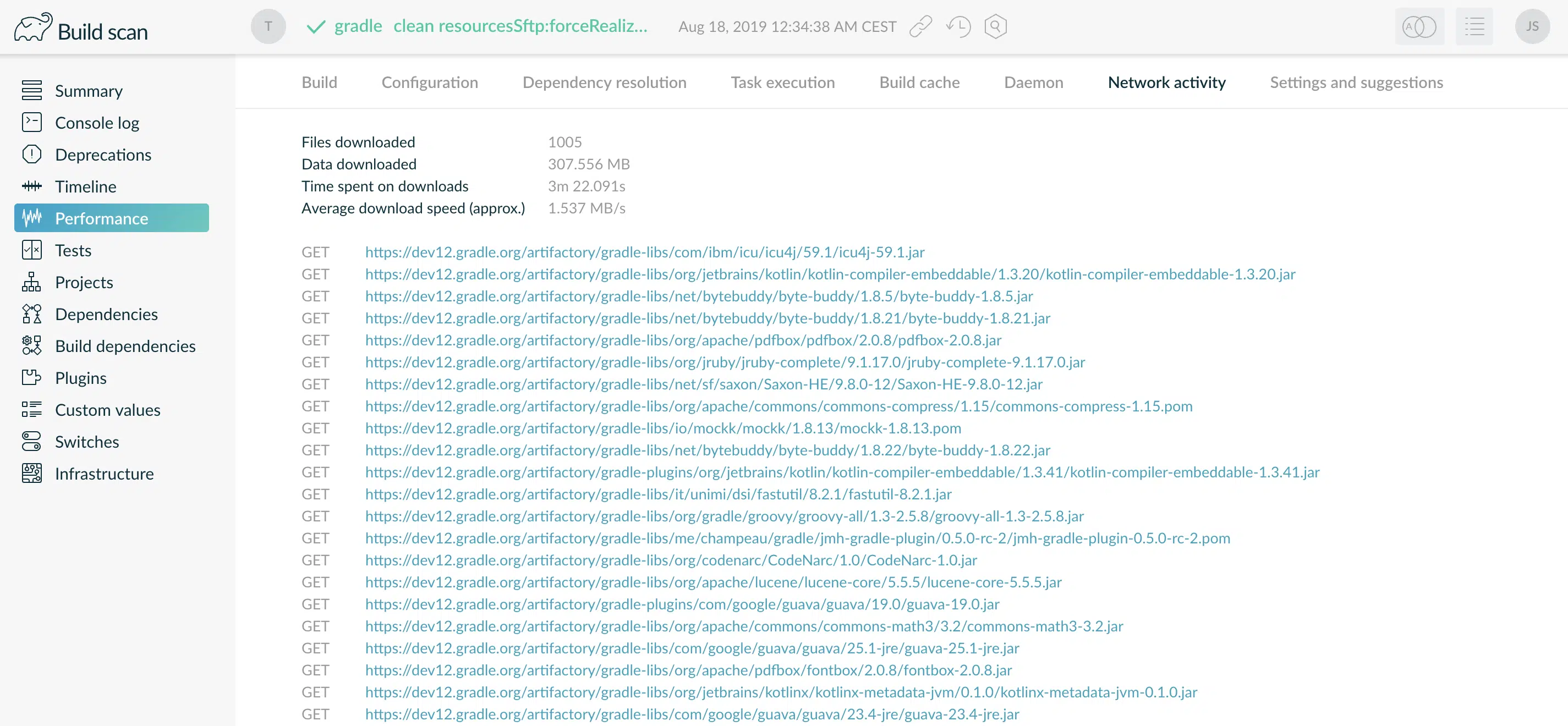Open the groovy-all-1.3-2.5.8.jar link
The image size is (1568, 726).
click(x=725, y=516)
